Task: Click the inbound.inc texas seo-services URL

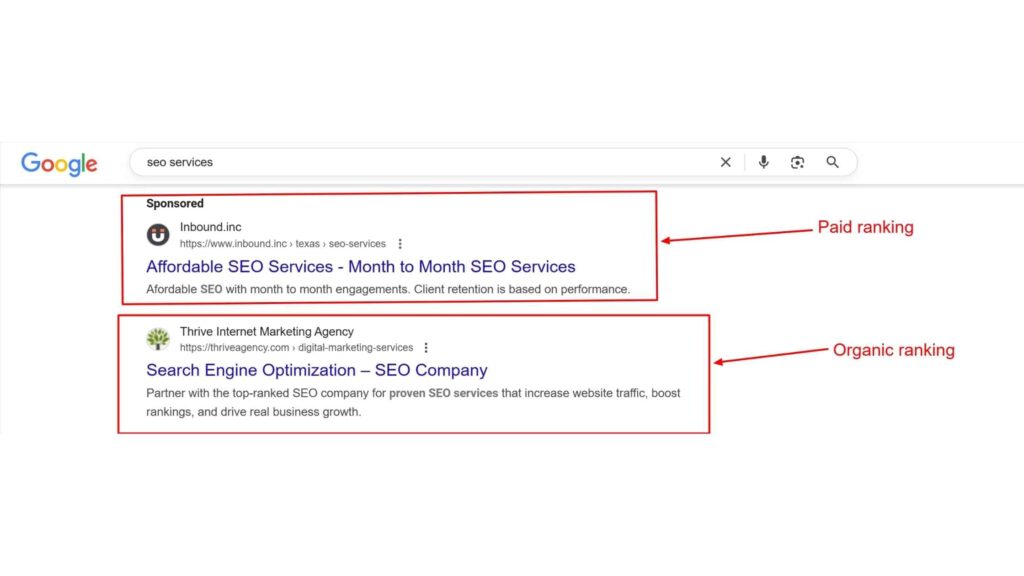Action: click(x=282, y=244)
